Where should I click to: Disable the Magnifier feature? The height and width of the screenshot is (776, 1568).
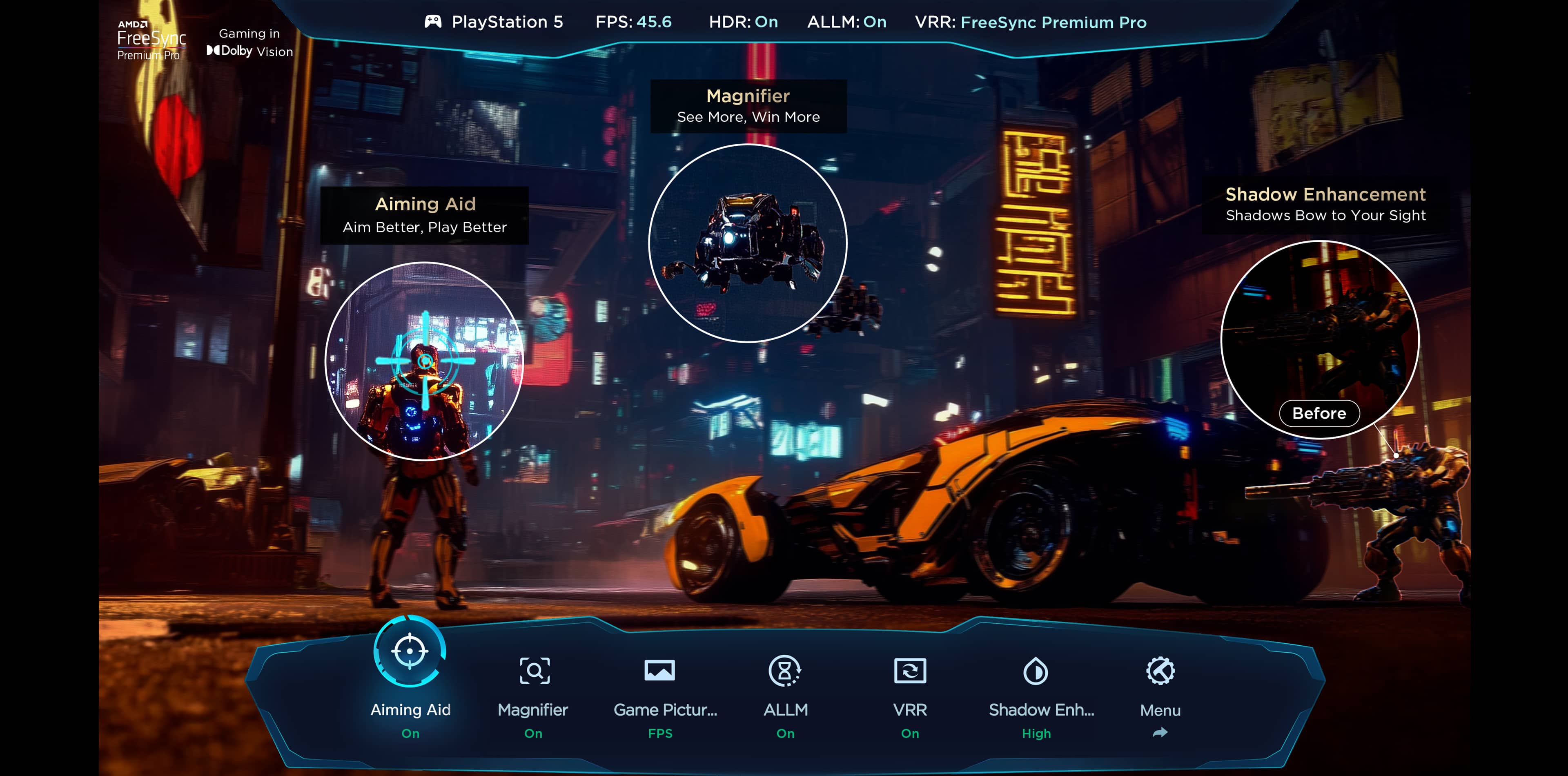(x=534, y=734)
